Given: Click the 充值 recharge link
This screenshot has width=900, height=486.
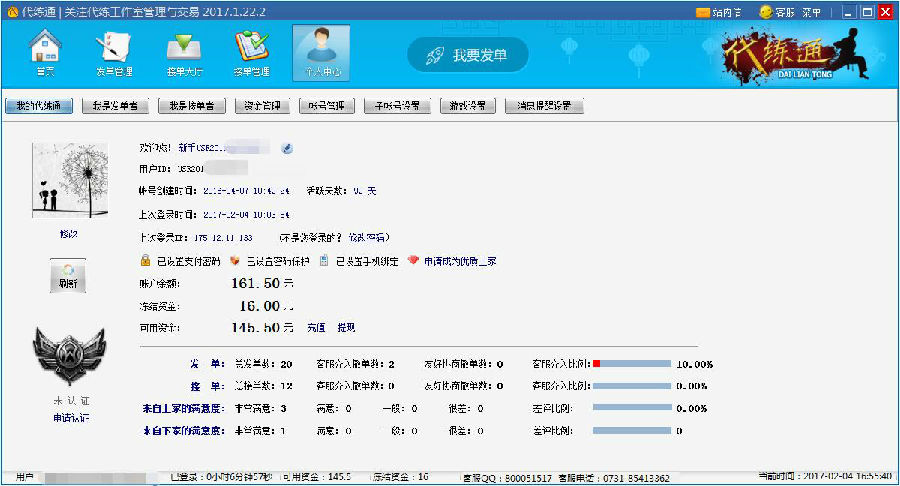Looking at the screenshot, I should click(x=315, y=327).
